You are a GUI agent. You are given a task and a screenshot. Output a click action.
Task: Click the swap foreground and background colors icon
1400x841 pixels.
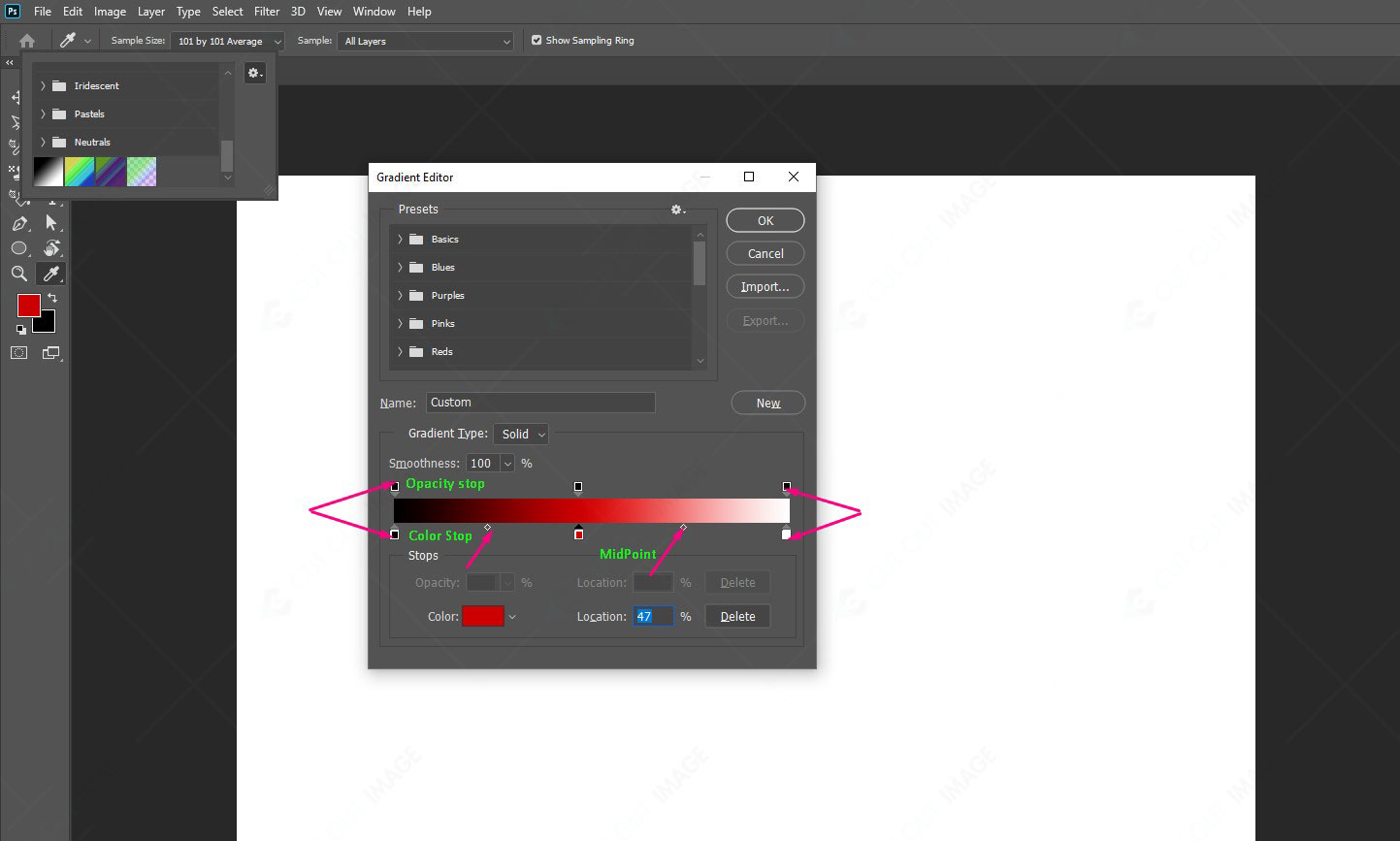pyautogui.click(x=52, y=298)
